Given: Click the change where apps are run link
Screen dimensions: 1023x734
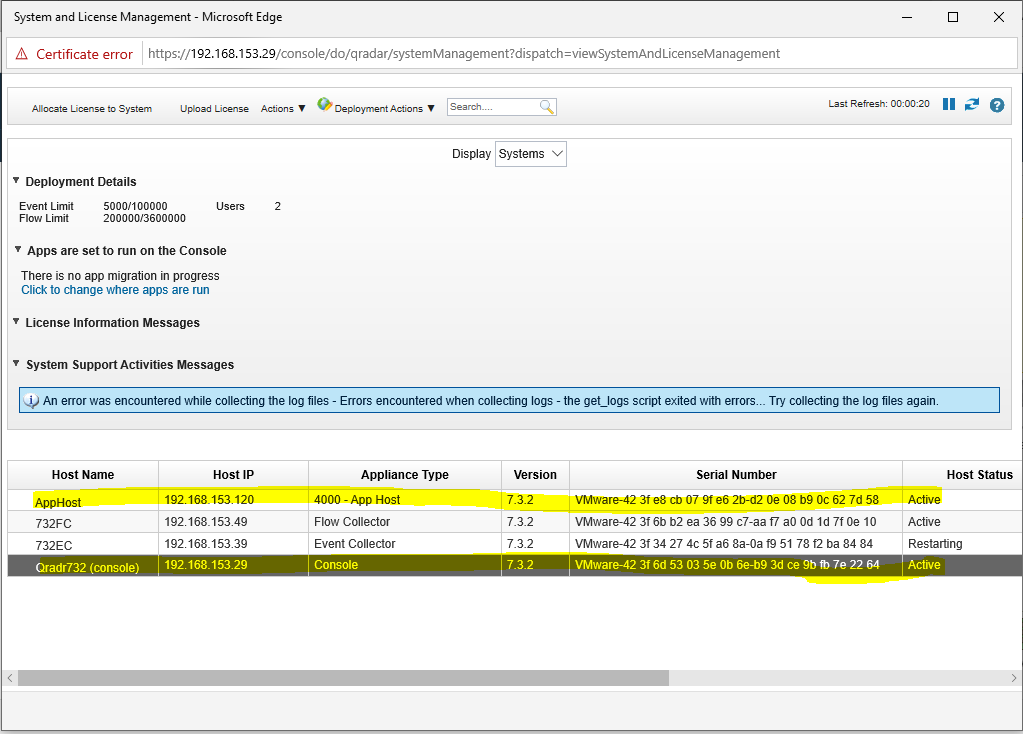Looking at the screenshot, I should tap(115, 290).
